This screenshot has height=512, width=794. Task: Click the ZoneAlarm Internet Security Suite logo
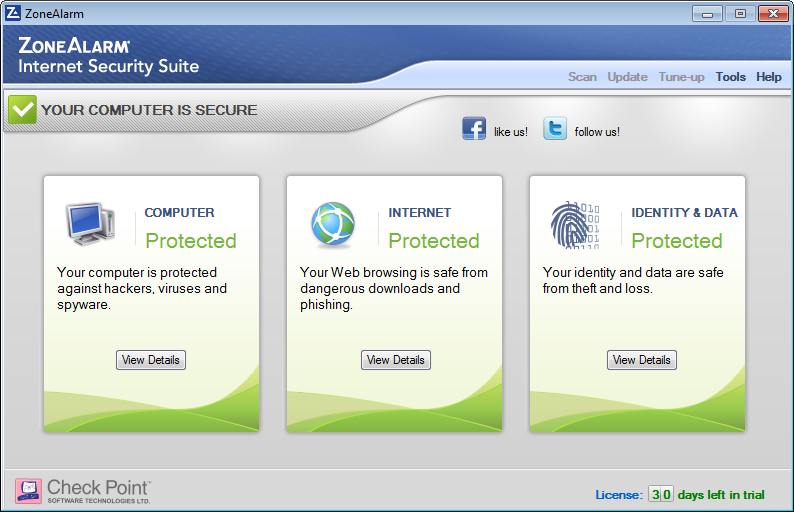(108, 56)
